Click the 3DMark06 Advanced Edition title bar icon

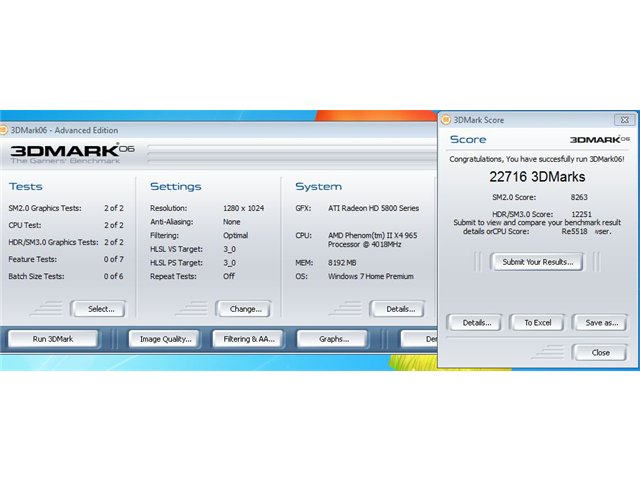pyautogui.click(x=3, y=130)
